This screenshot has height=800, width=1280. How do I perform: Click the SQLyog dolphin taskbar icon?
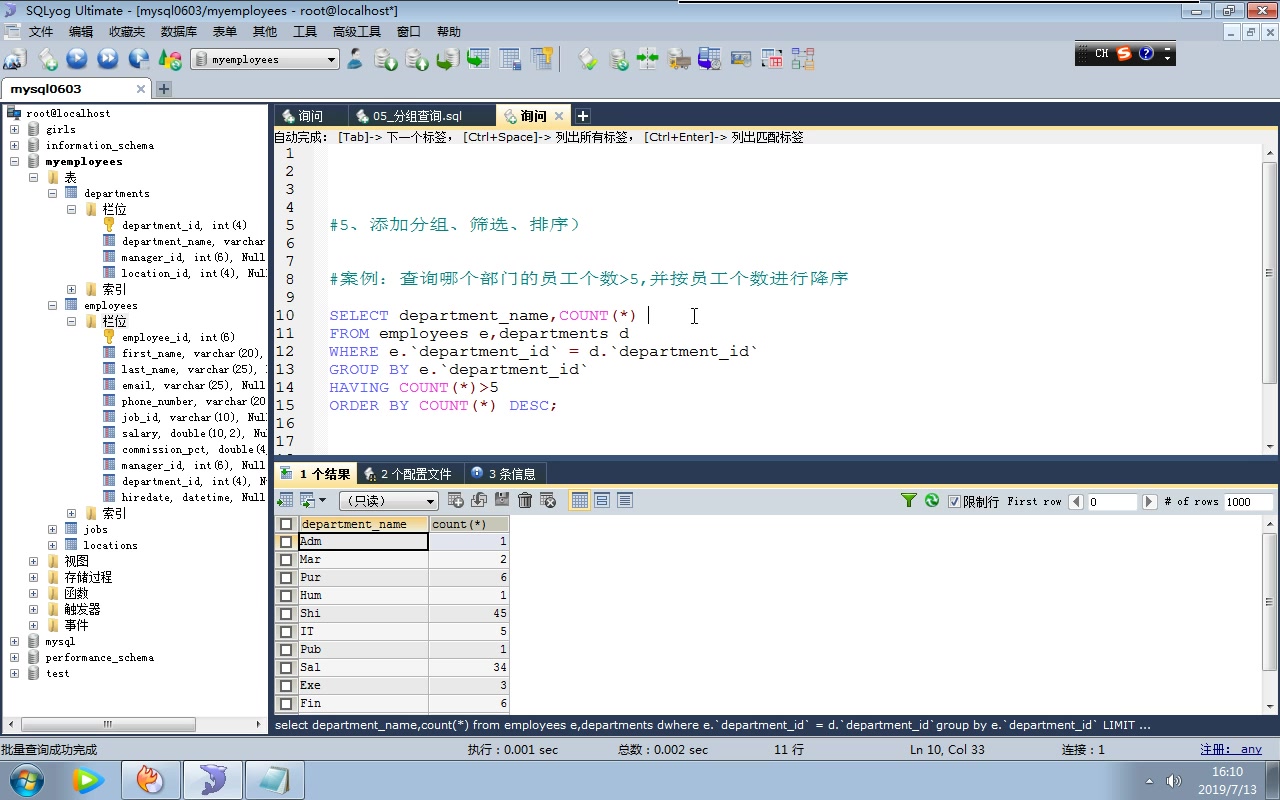[x=212, y=779]
